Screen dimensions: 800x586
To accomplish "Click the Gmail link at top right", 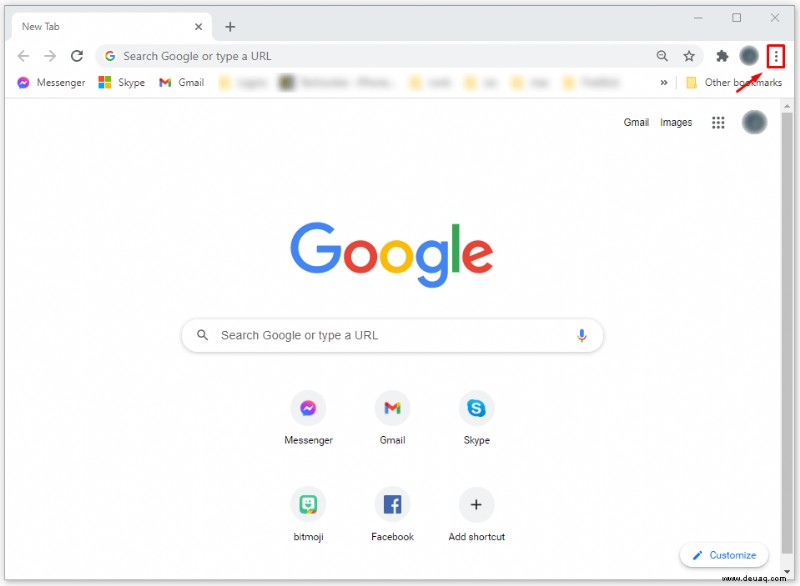I will click(x=636, y=122).
